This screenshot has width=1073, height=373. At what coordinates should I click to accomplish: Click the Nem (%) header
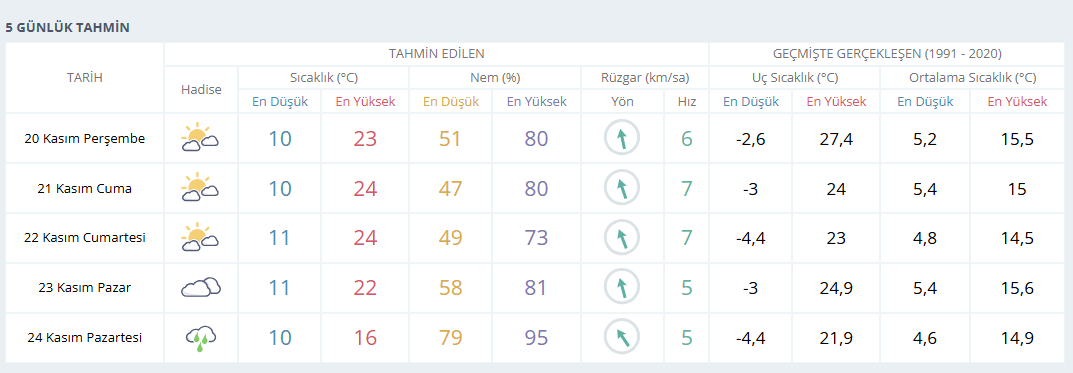coord(495,77)
